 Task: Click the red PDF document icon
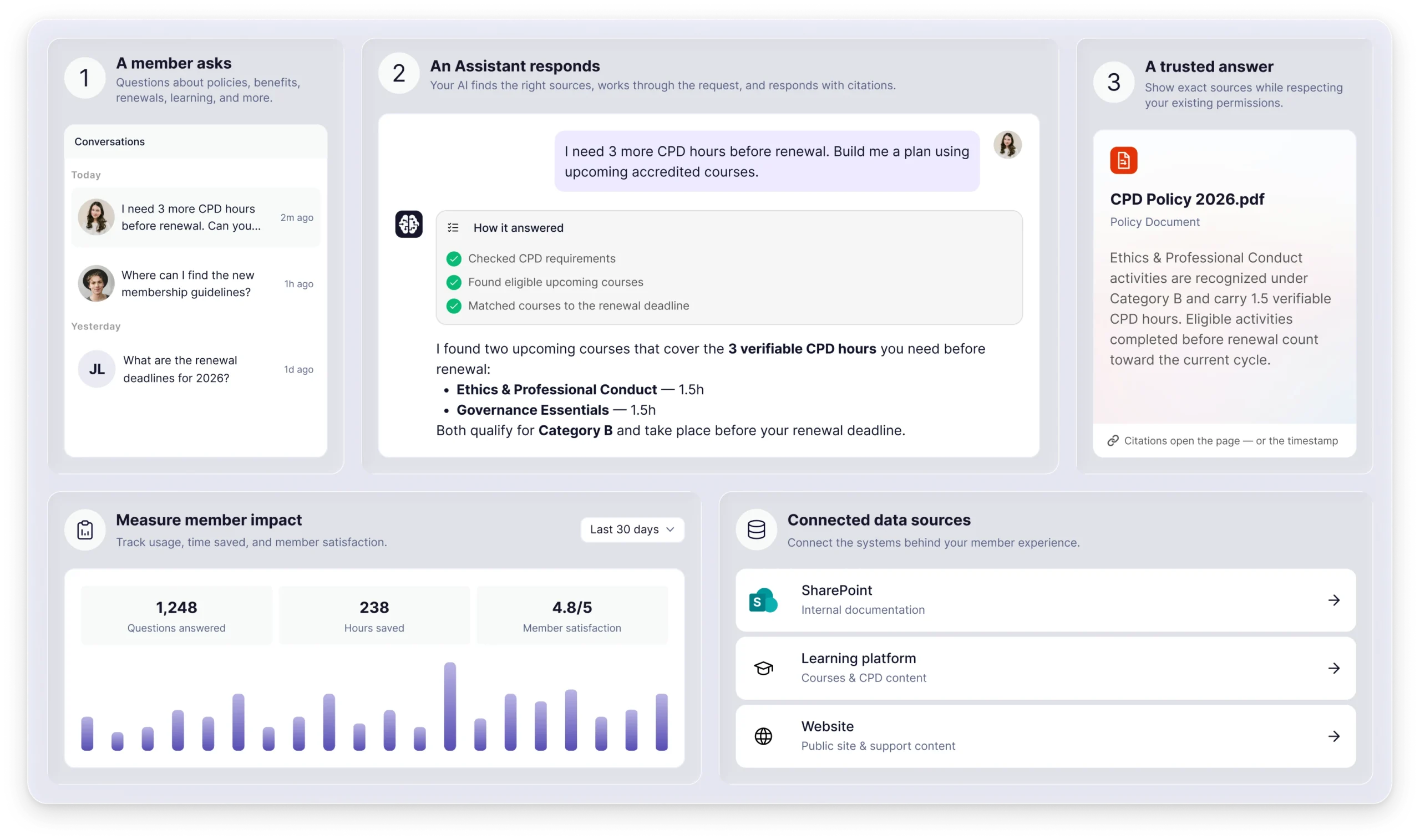[x=1123, y=160]
